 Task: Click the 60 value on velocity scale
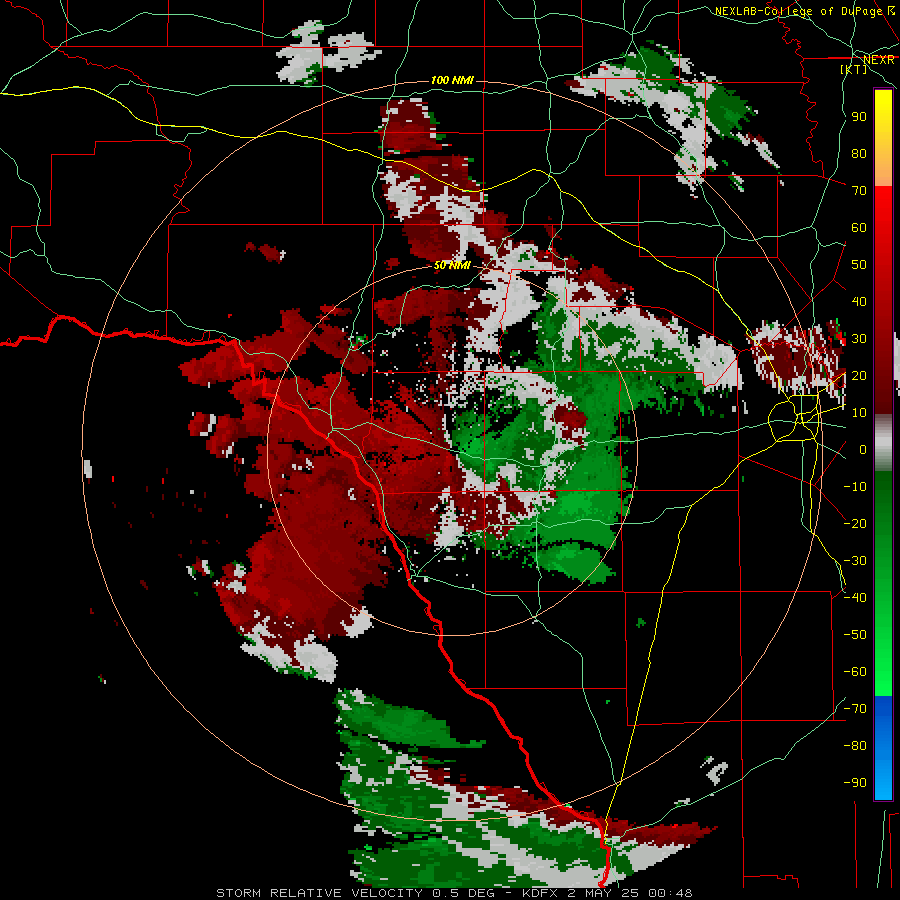859,227
